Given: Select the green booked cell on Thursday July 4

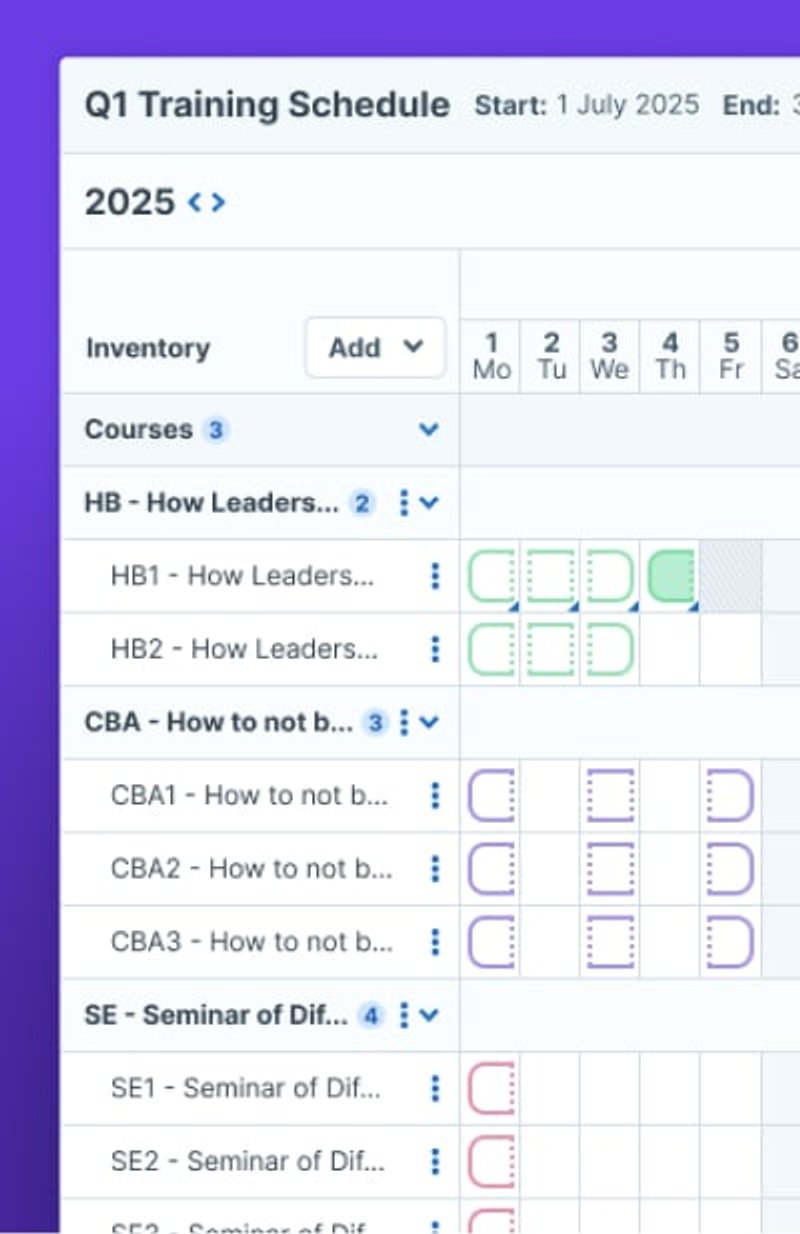Looking at the screenshot, I should (670, 576).
